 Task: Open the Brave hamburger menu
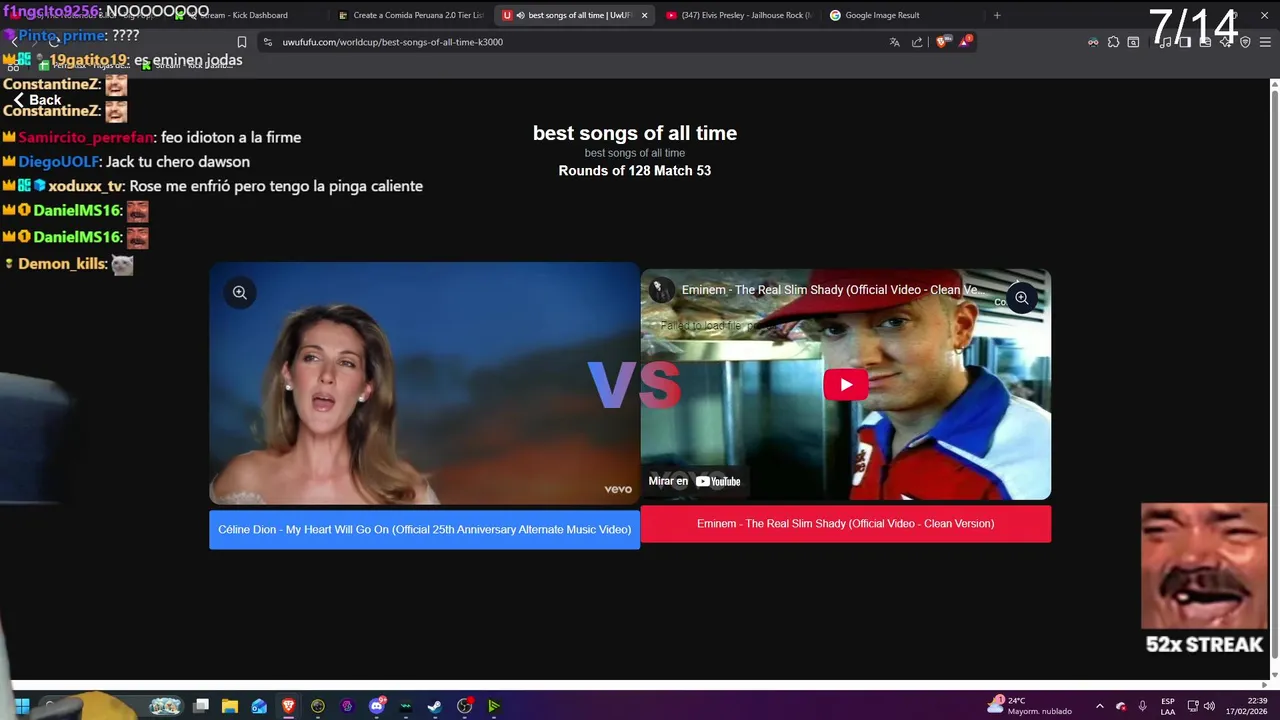click(1265, 42)
